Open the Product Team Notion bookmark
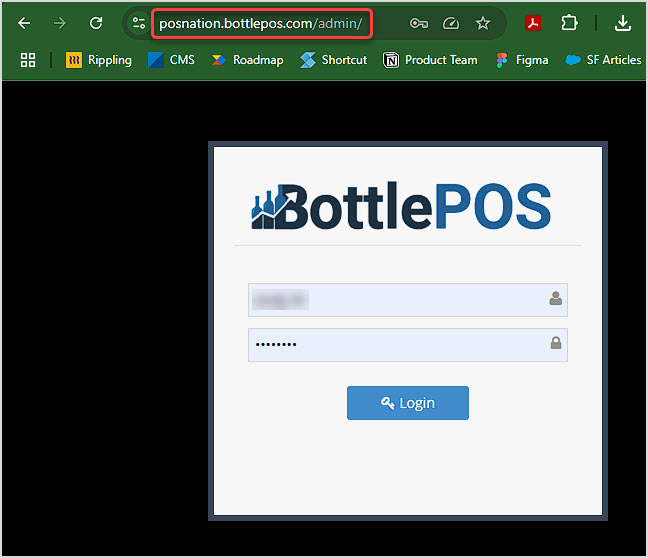This screenshot has height=558, width=648. click(x=430, y=60)
